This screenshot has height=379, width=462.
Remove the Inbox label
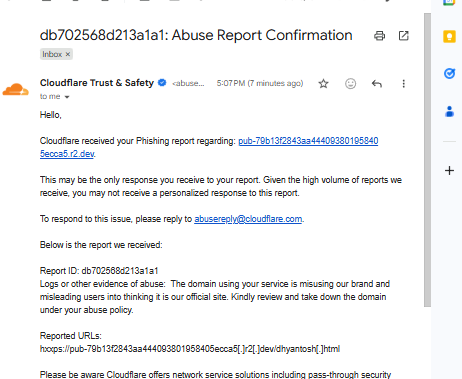68,54
